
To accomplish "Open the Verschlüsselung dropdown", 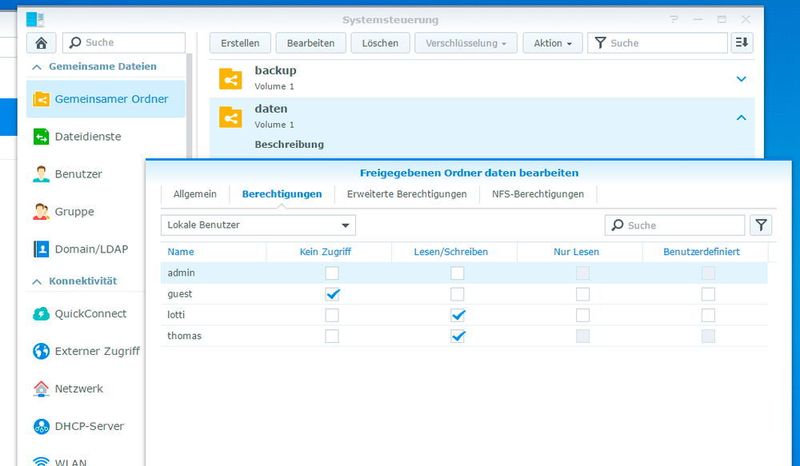I will (x=466, y=43).
